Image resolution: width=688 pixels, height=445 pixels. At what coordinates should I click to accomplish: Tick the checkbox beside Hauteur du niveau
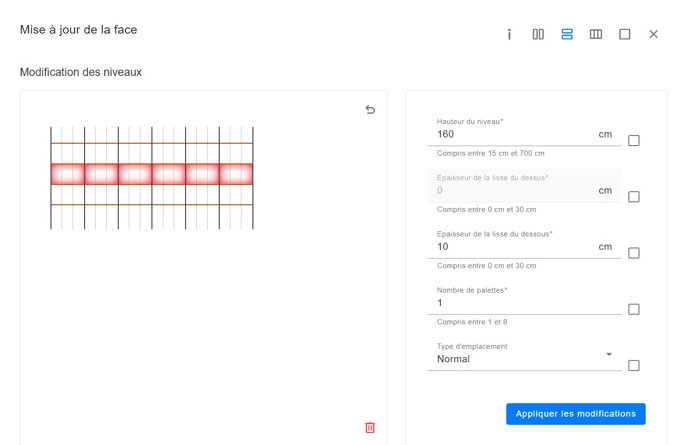pos(634,141)
